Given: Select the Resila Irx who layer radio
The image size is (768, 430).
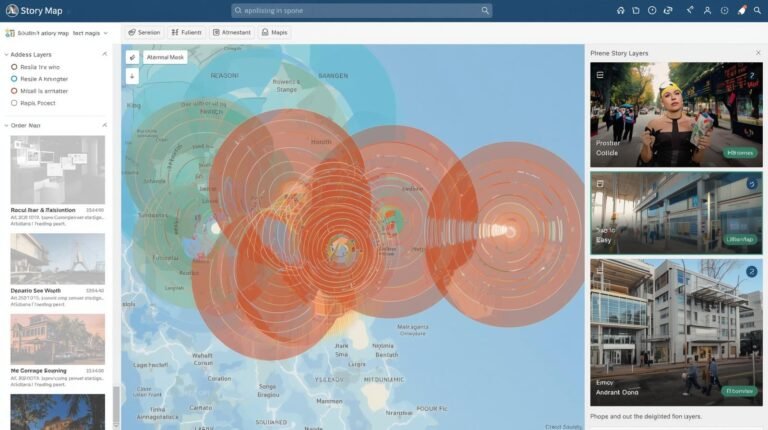Looking at the screenshot, I should 14,67.
